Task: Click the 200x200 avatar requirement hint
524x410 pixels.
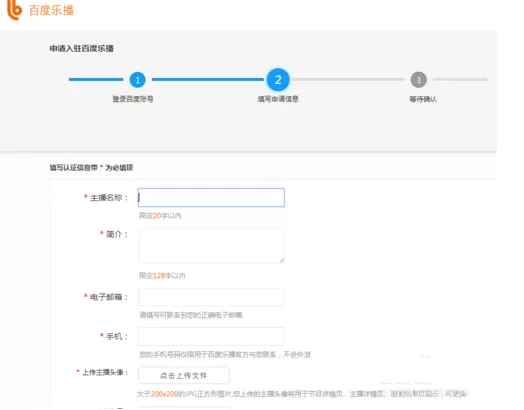Action: click(x=301, y=394)
